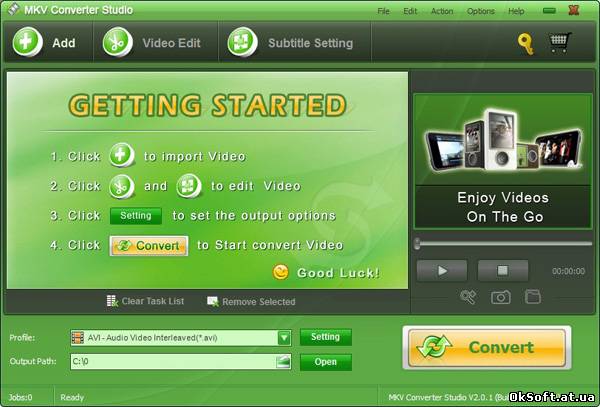Click the 00:00:00 time display
600x407 pixels.
point(568,271)
